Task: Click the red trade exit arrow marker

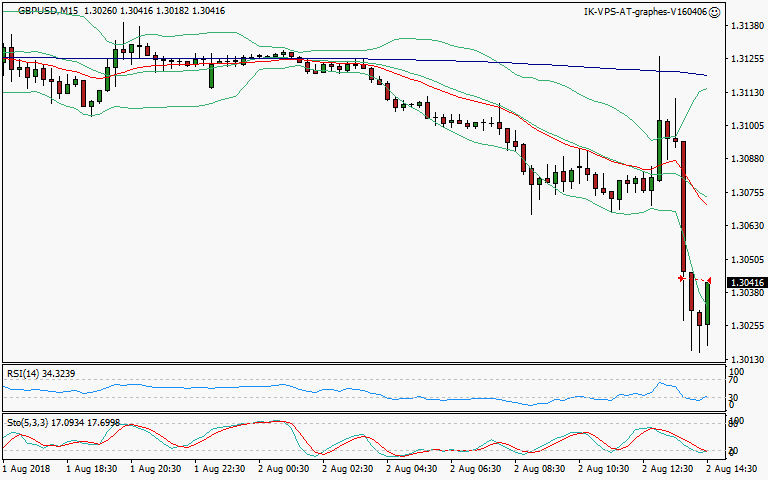Action: click(x=709, y=280)
